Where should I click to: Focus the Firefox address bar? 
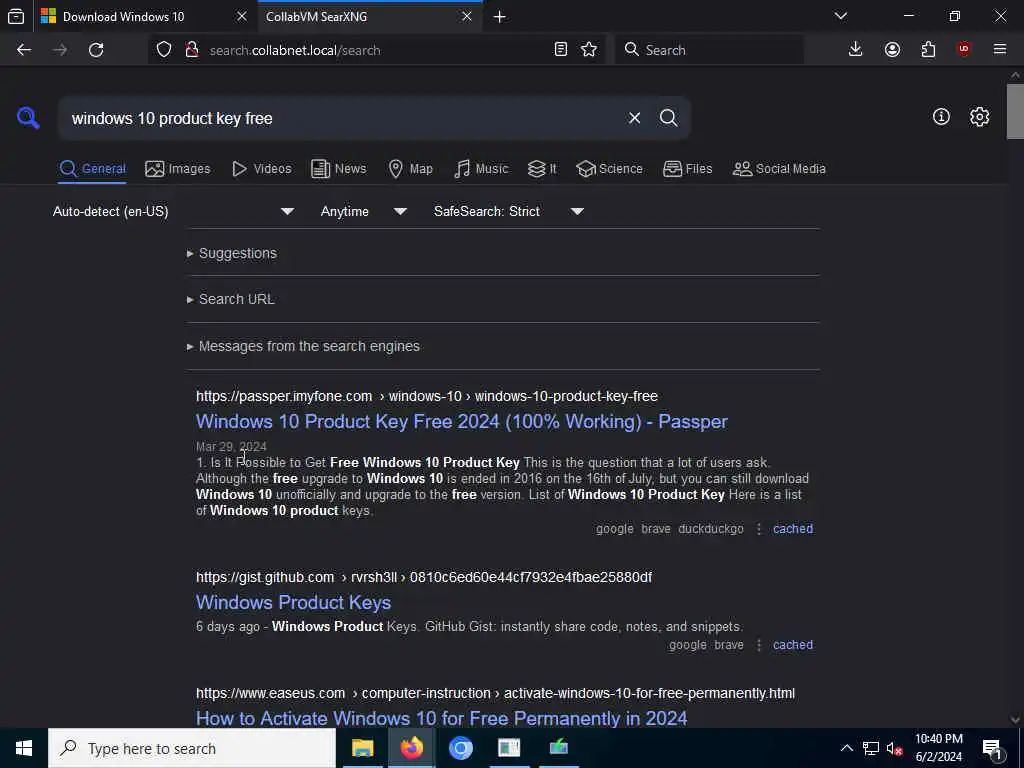(x=376, y=50)
